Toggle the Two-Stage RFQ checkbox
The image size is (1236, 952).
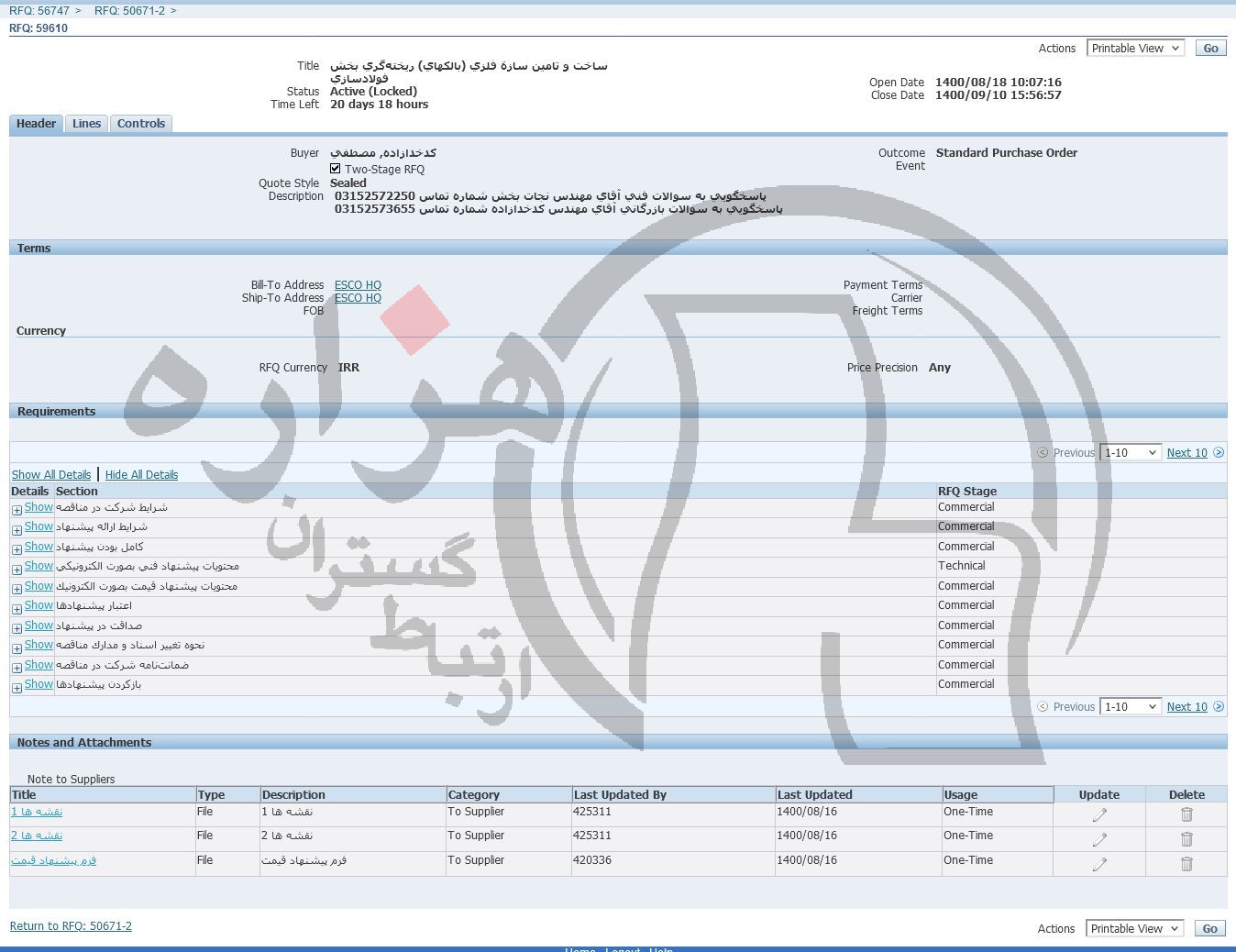pyautogui.click(x=336, y=169)
